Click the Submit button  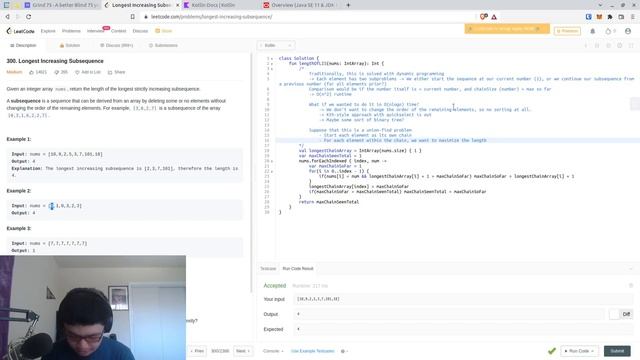click(617, 351)
